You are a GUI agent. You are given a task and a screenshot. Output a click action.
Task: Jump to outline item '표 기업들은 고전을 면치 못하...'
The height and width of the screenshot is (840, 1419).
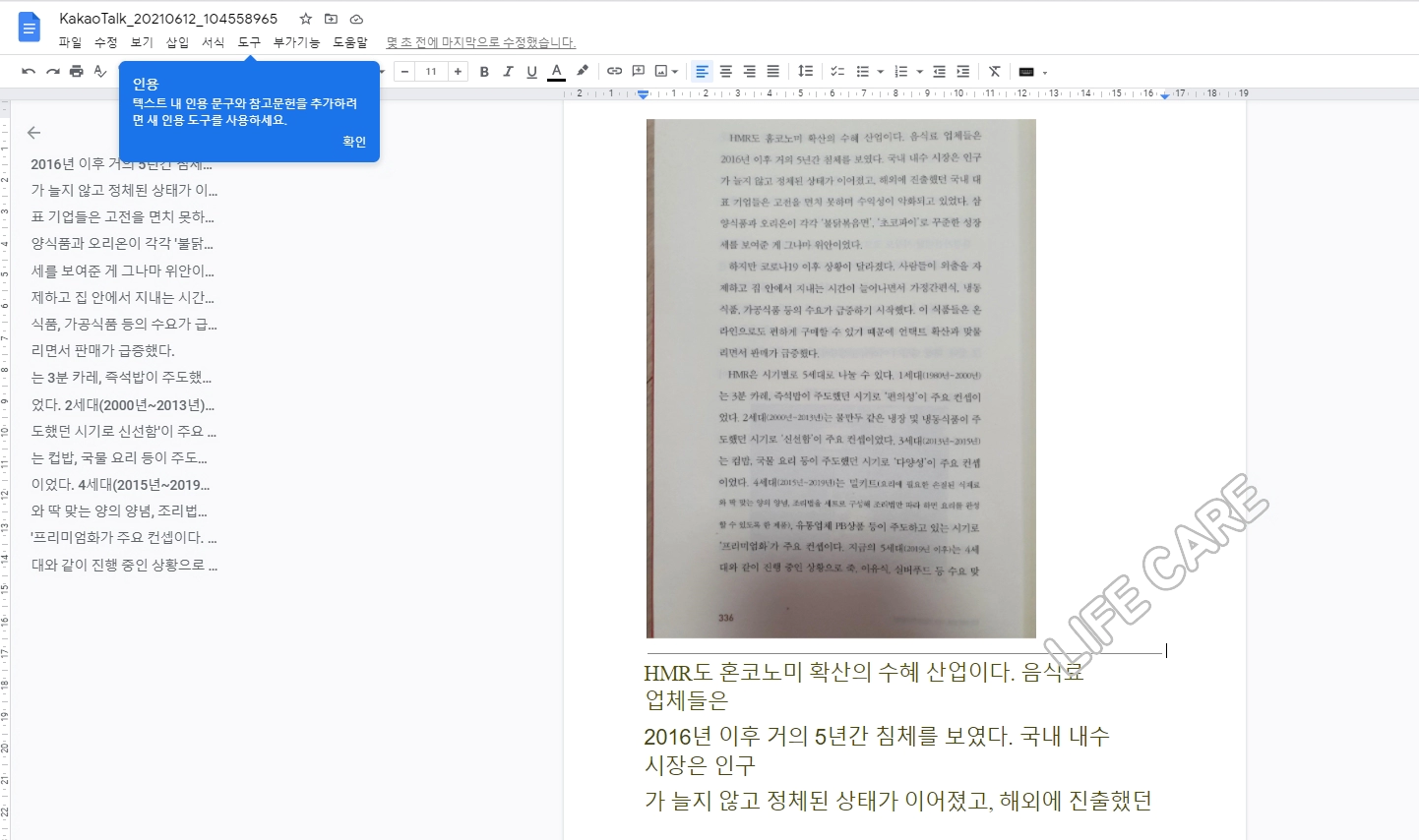pyautogui.click(x=122, y=216)
